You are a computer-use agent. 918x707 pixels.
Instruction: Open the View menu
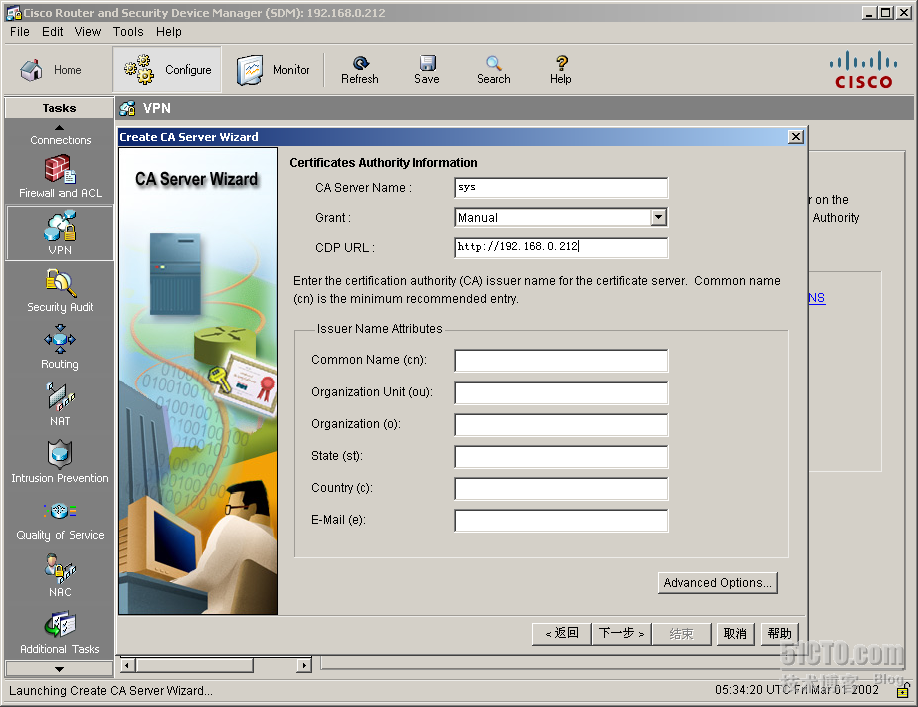pos(88,32)
